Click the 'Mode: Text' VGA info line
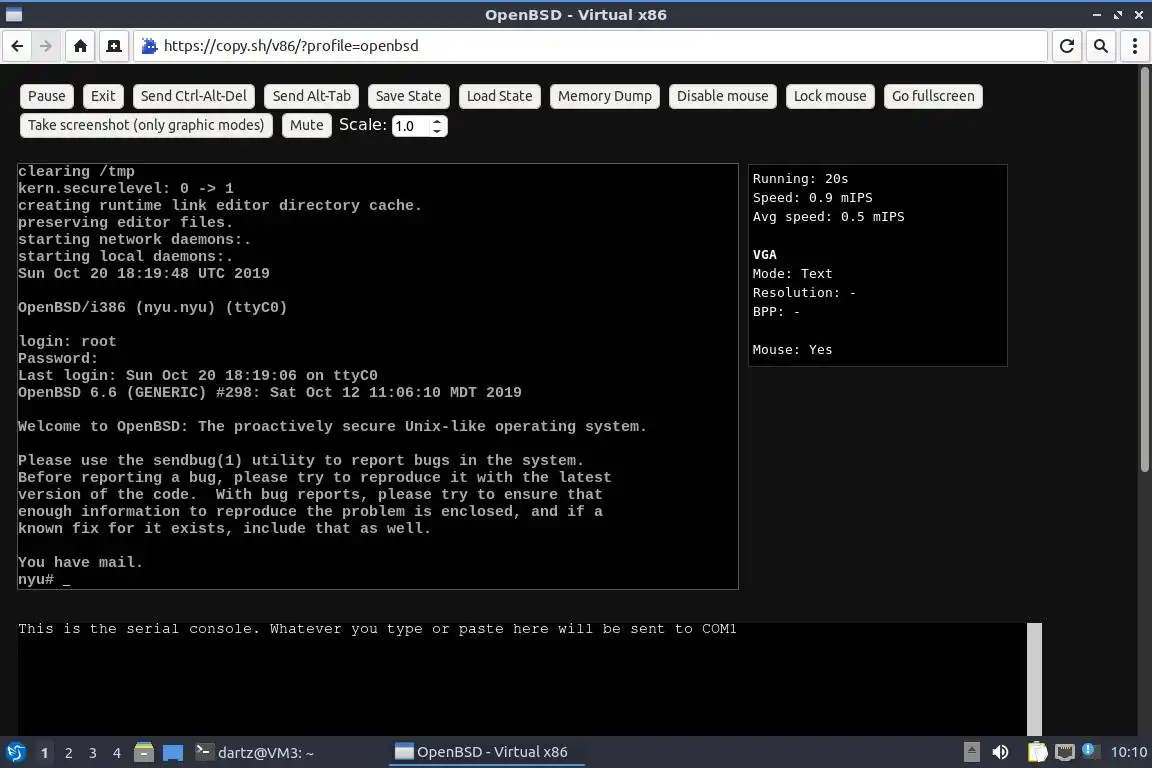 click(792, 273)
